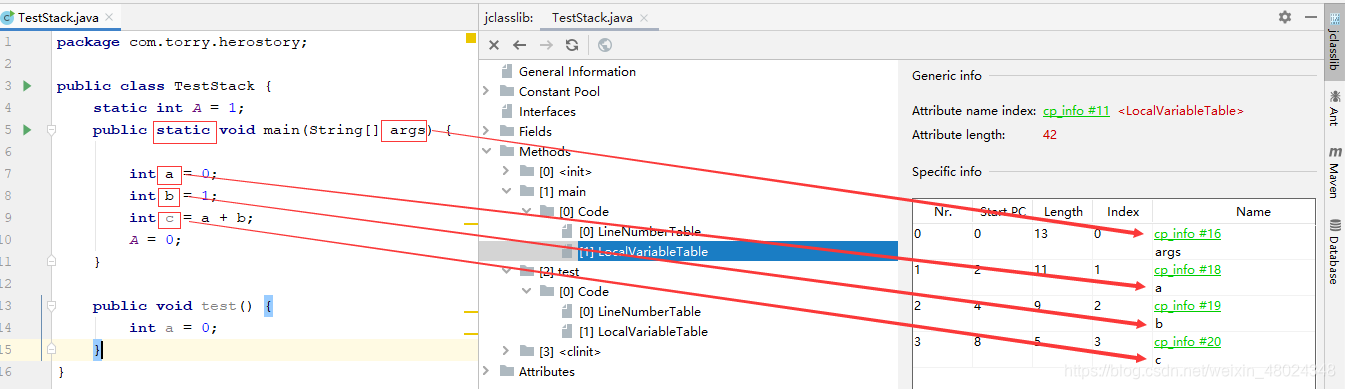Collapse the [0] Code node under main
This screenshot has height=389, width=1345.
pyautogui.click(x=526, y=211)
